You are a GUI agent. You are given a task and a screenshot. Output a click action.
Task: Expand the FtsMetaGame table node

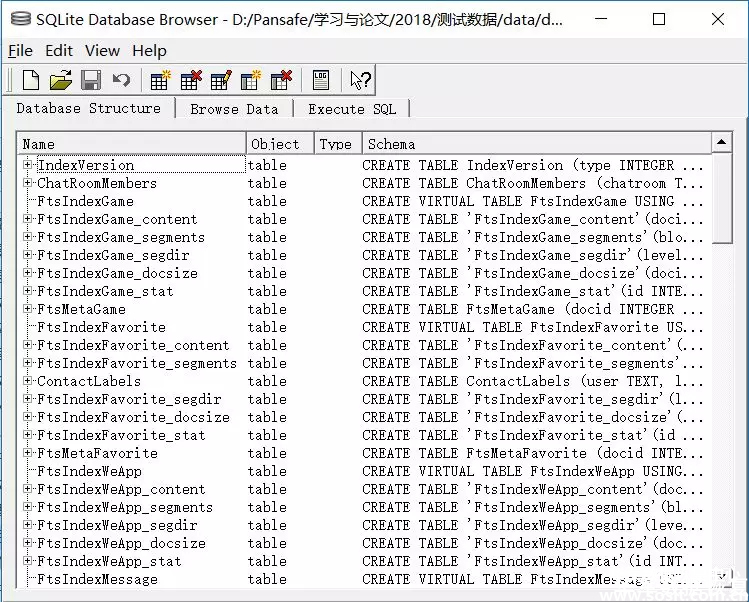[28, 309]
